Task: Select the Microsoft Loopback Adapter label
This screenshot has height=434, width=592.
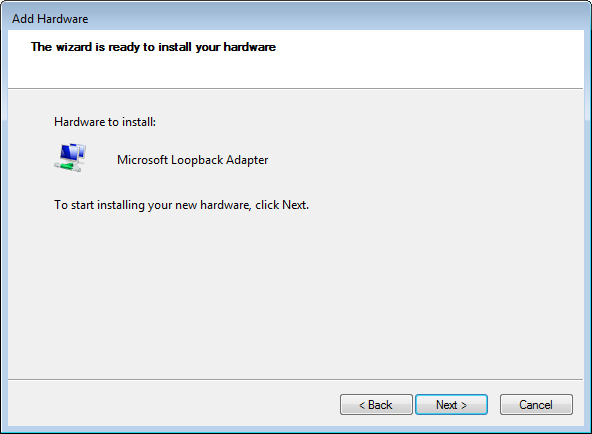Action: click(x=193, y=160)
